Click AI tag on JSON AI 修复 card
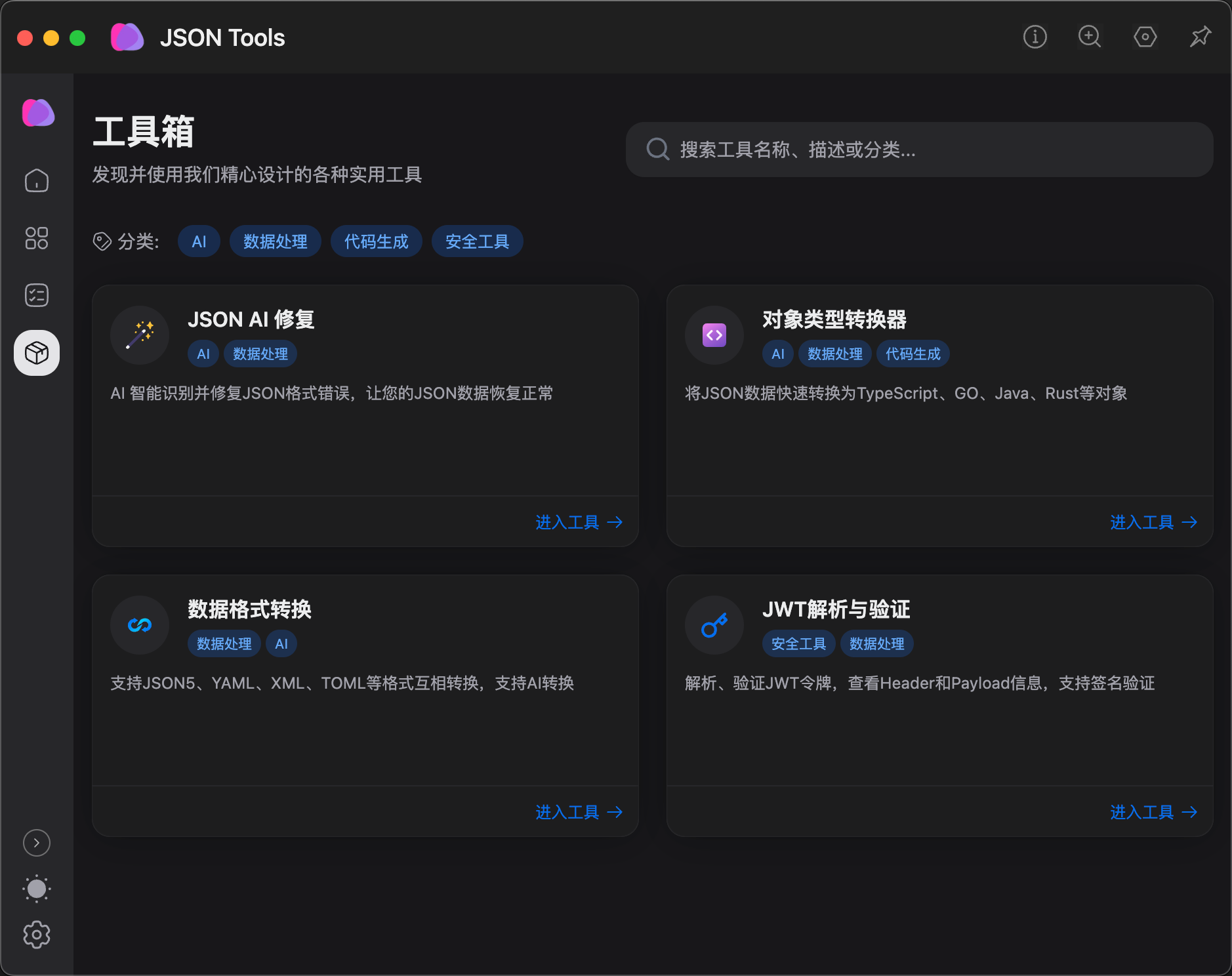 pos(203,354)
